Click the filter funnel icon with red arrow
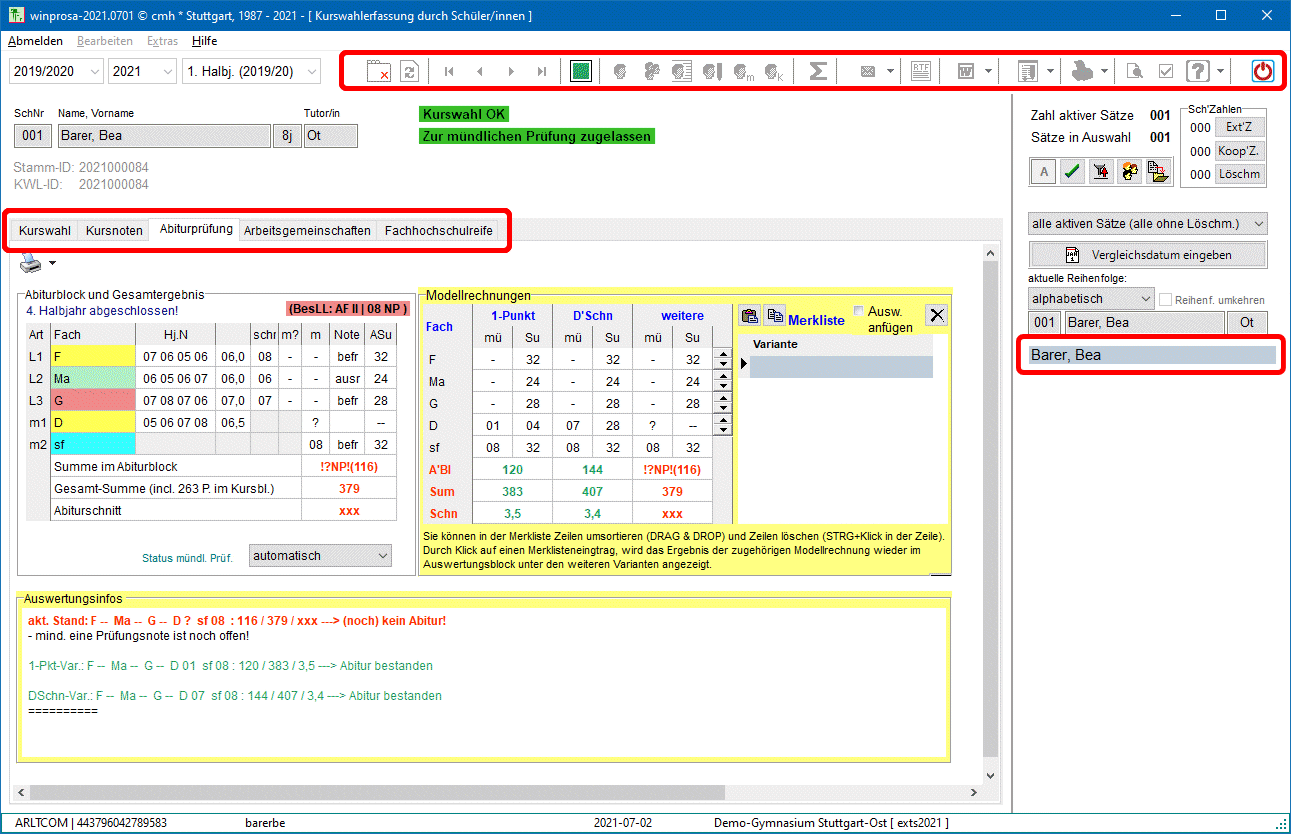This screenshot has height=834, width=1291. click(1101, 173)
